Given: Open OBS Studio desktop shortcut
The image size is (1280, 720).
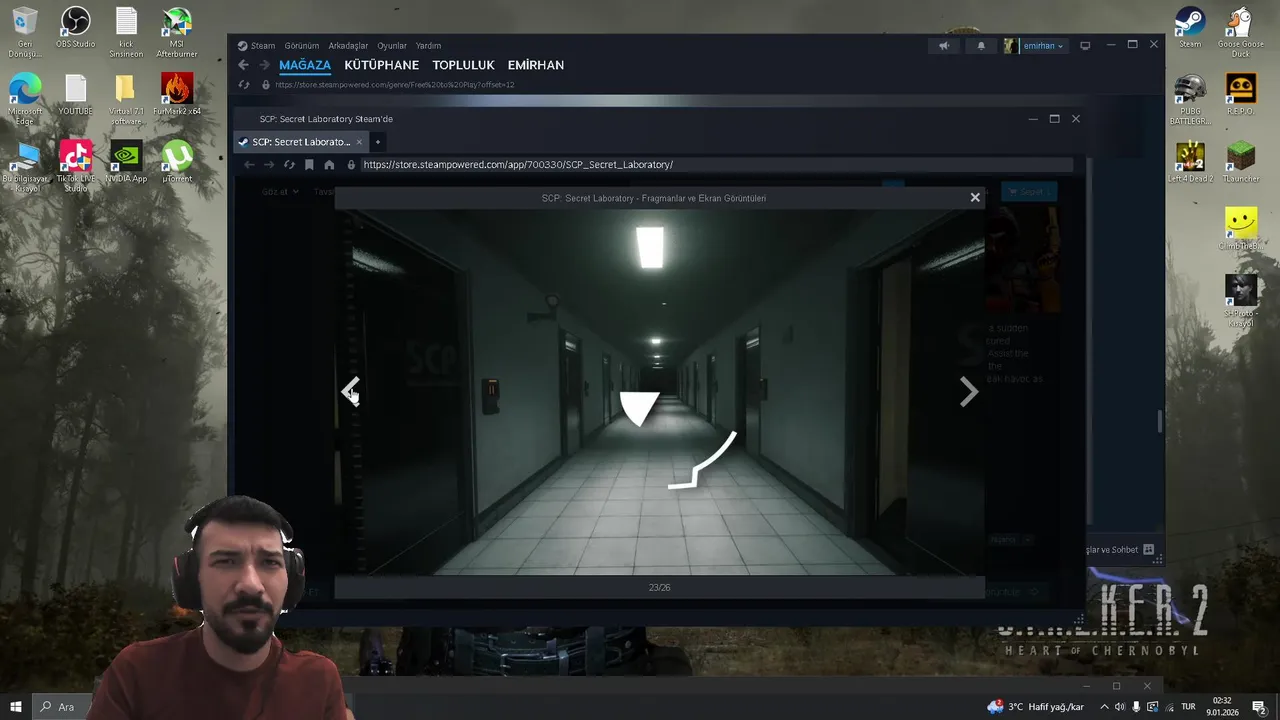Looking at the screenshot, I should [x=75, y=28].
